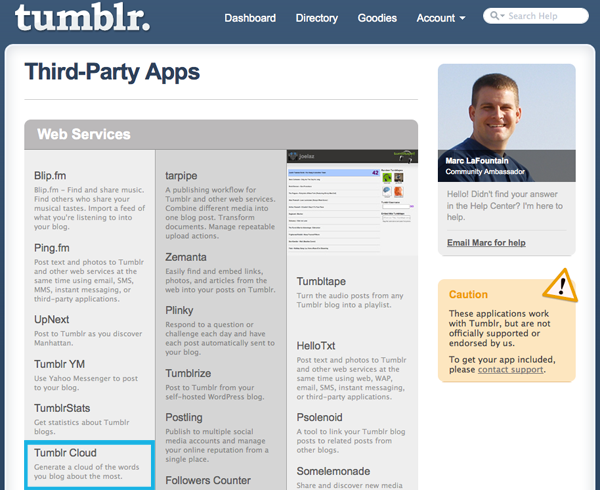Open the TumblrStats app link

coord(62,408)
